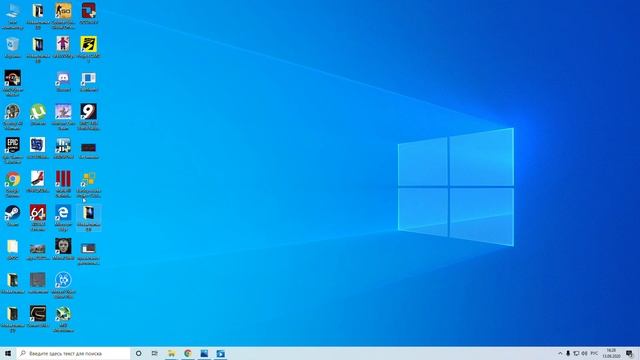Viewport: 640px width, 360px height.
Task: Select the grey square image thumbnail
Action: pyautogui.click(x=38, y=280)
